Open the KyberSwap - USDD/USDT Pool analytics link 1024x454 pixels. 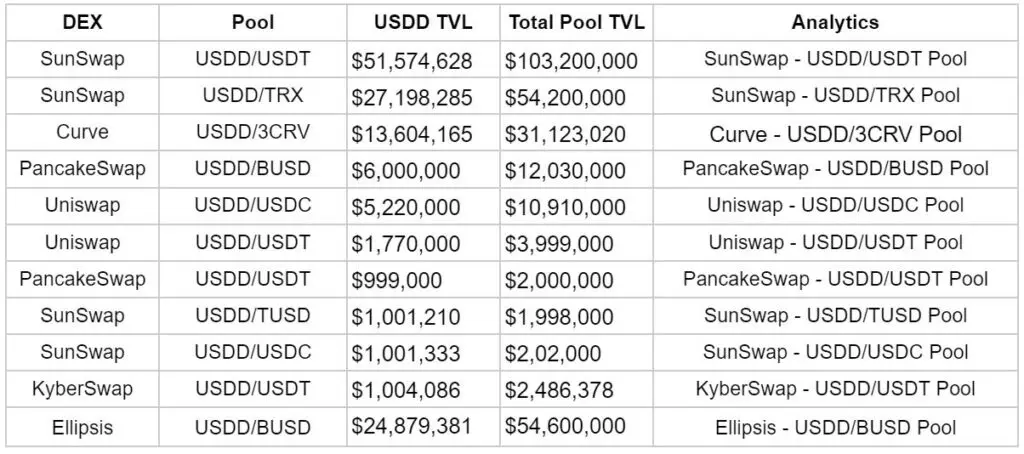835,389
